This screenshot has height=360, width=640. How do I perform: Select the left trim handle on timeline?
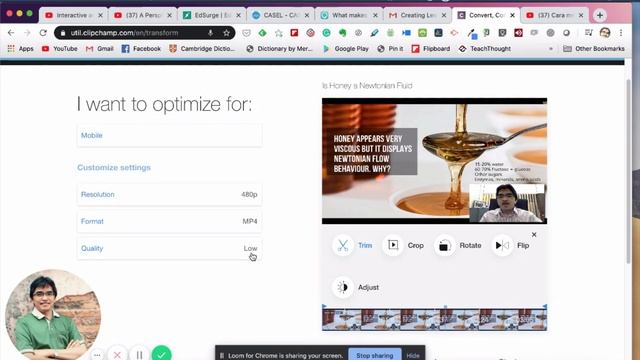(324, 307)
